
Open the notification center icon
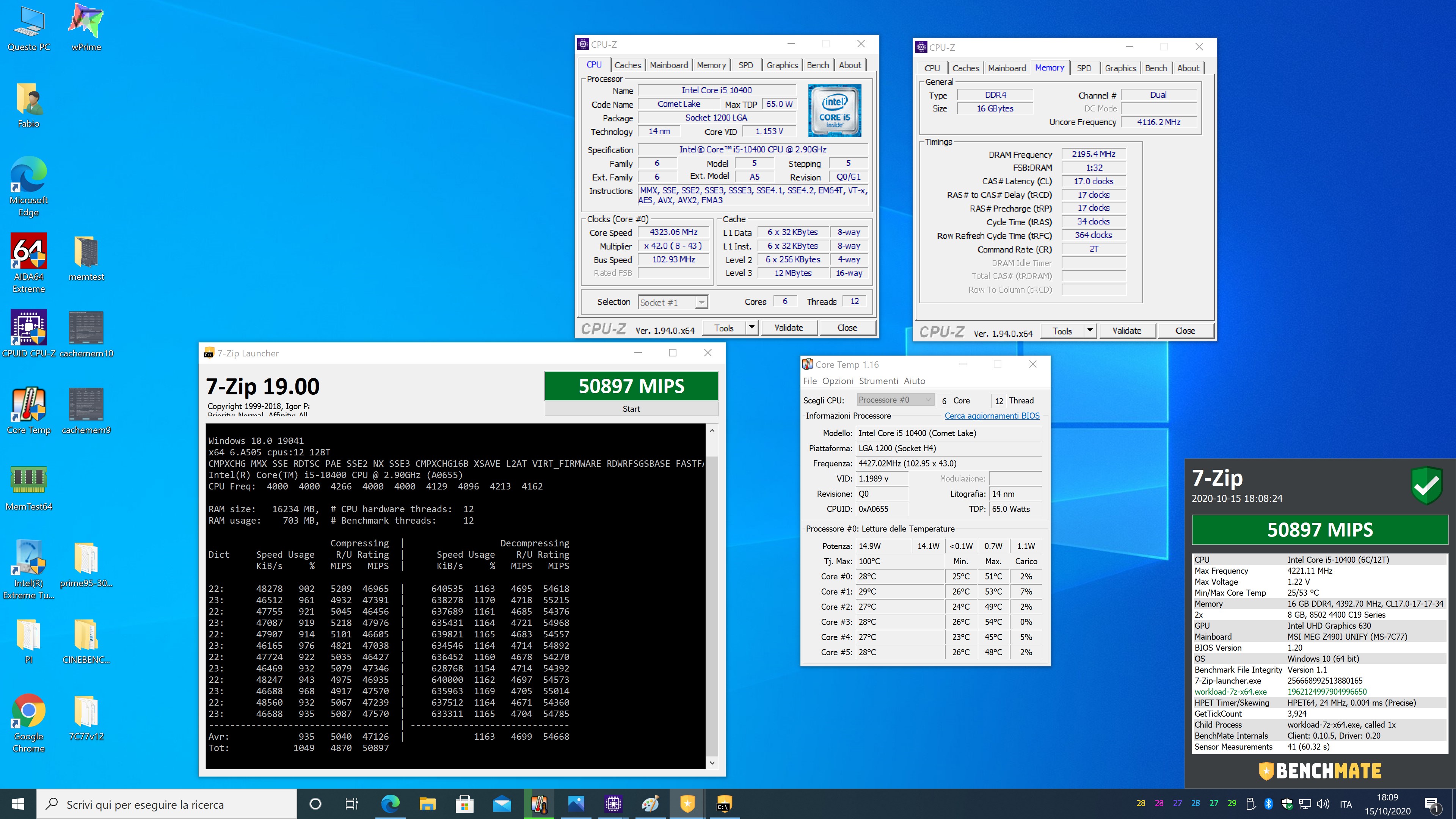pos(1432,804)
